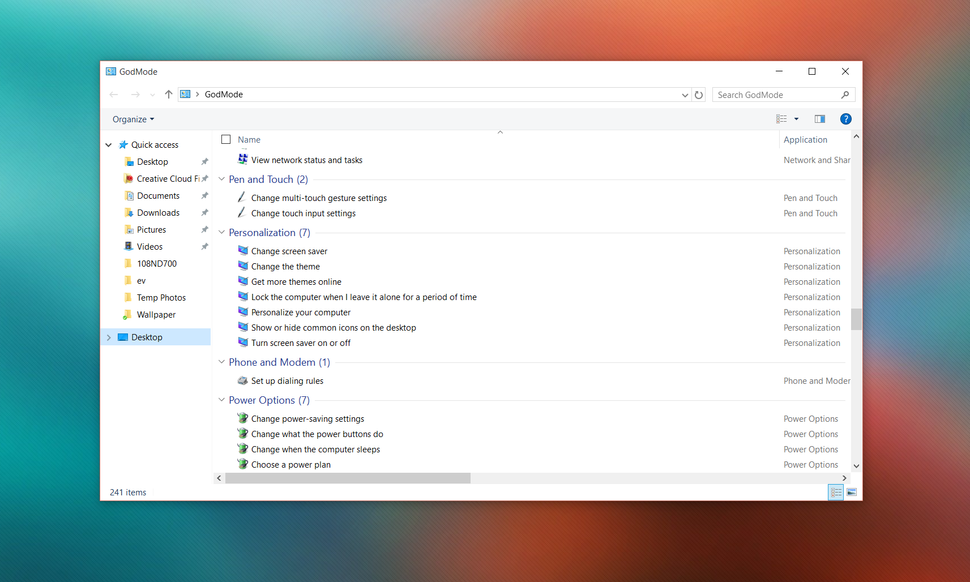Click the change-view list icon on the toolbar
Screen dimensions: 970x582
click(x=783, y=118)
